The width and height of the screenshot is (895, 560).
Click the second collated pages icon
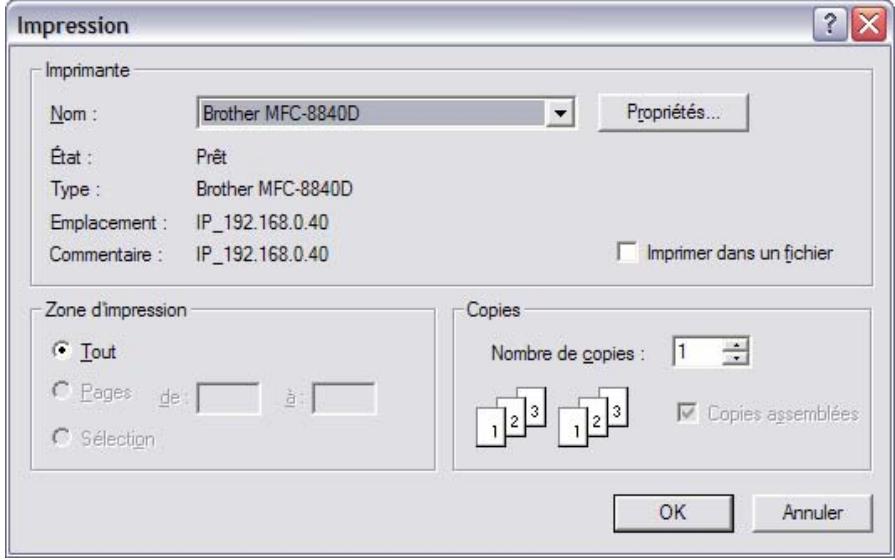[x=593, y=417]
